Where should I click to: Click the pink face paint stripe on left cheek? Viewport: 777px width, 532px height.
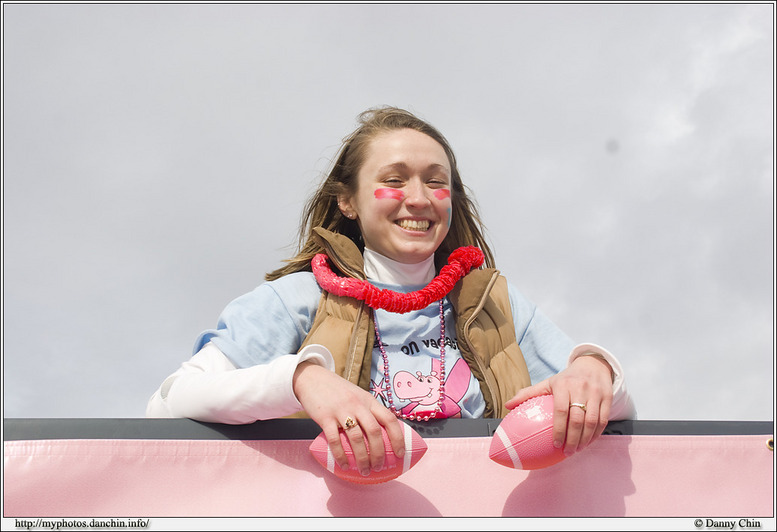[x=387, y=194]
